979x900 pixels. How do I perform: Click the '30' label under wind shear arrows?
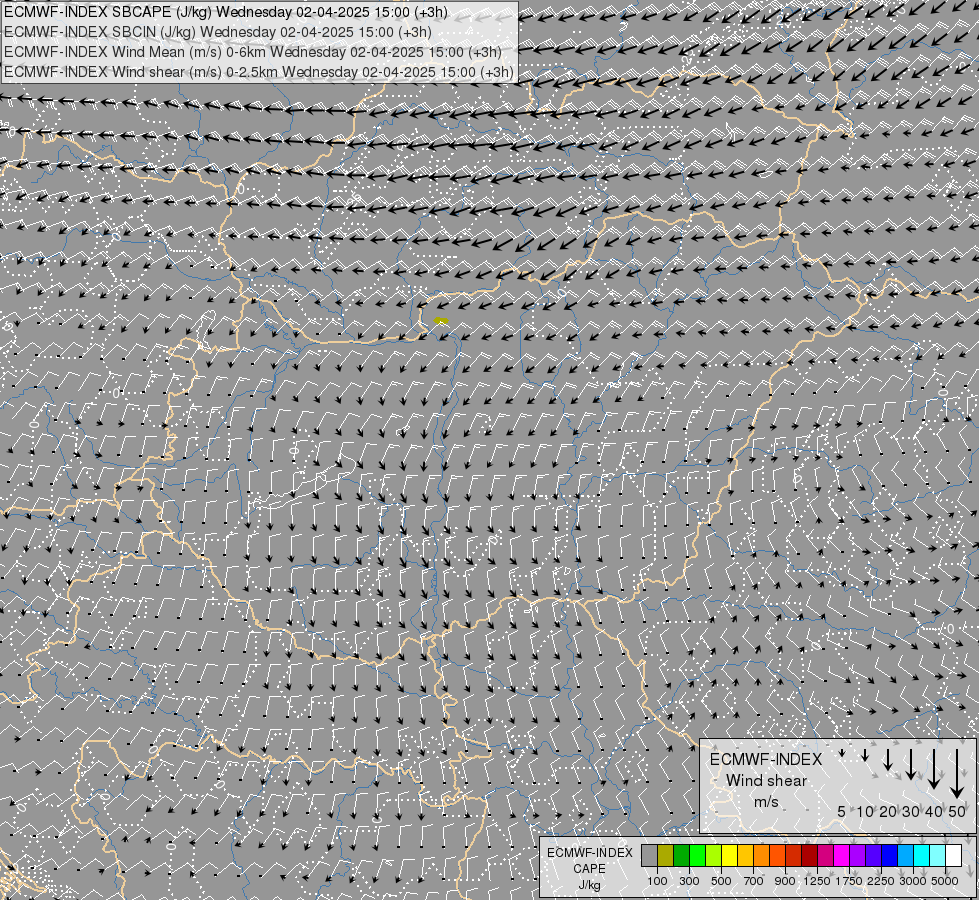coord(911,811)
